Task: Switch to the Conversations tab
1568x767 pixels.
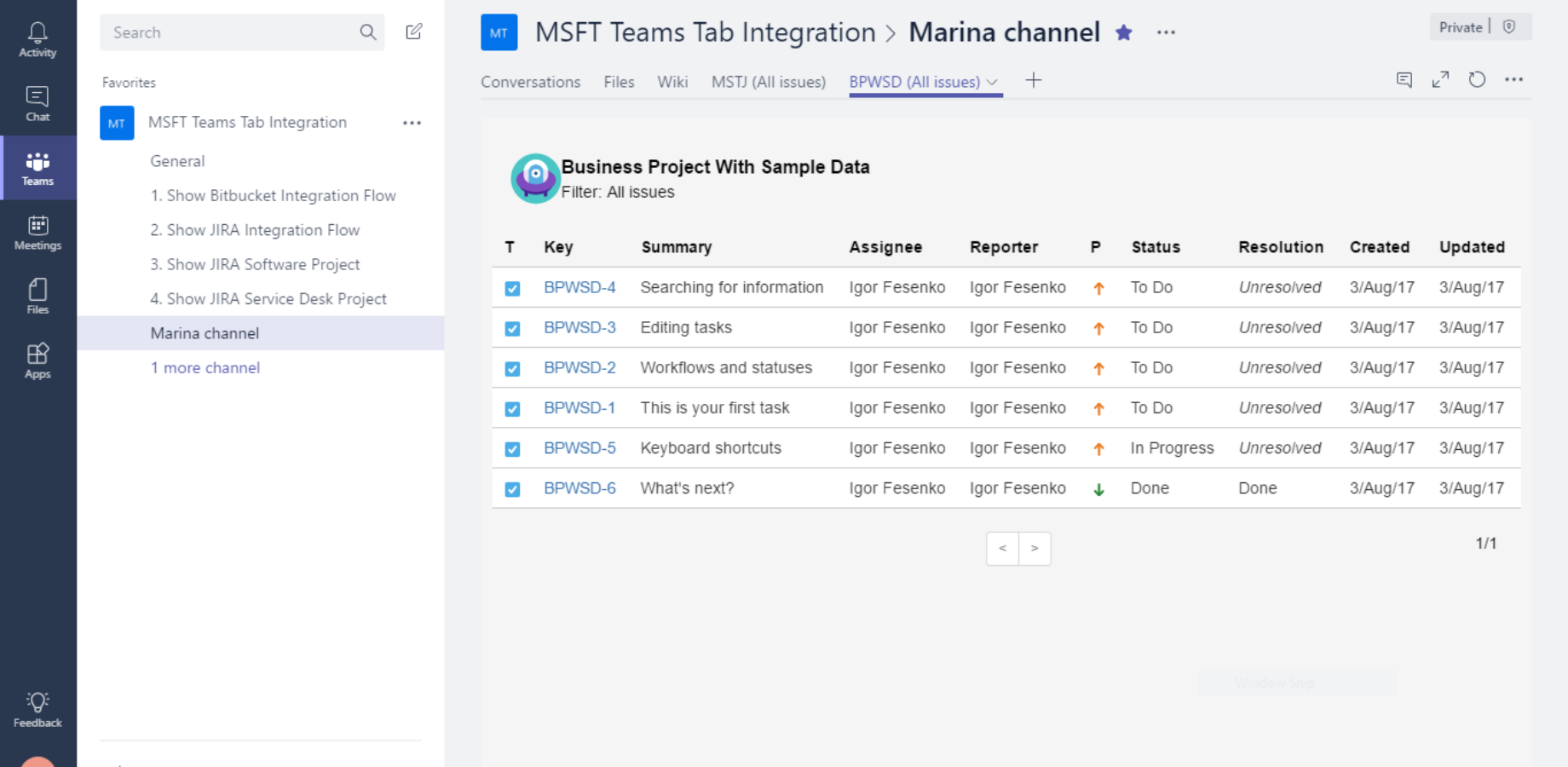Action: [530, 82]
